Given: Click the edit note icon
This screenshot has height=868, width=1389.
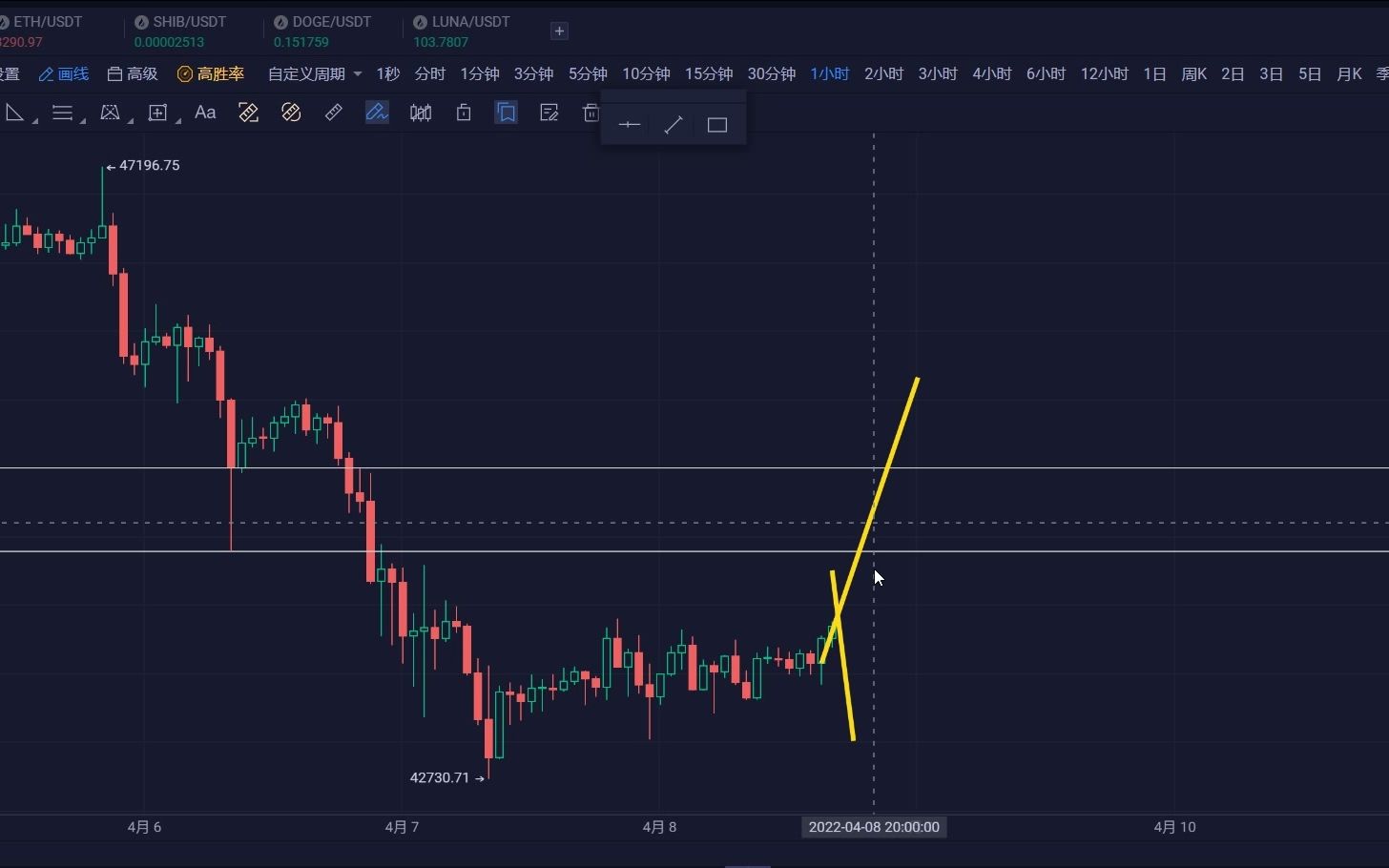Looking at the screenshot, I should [549, 113].
